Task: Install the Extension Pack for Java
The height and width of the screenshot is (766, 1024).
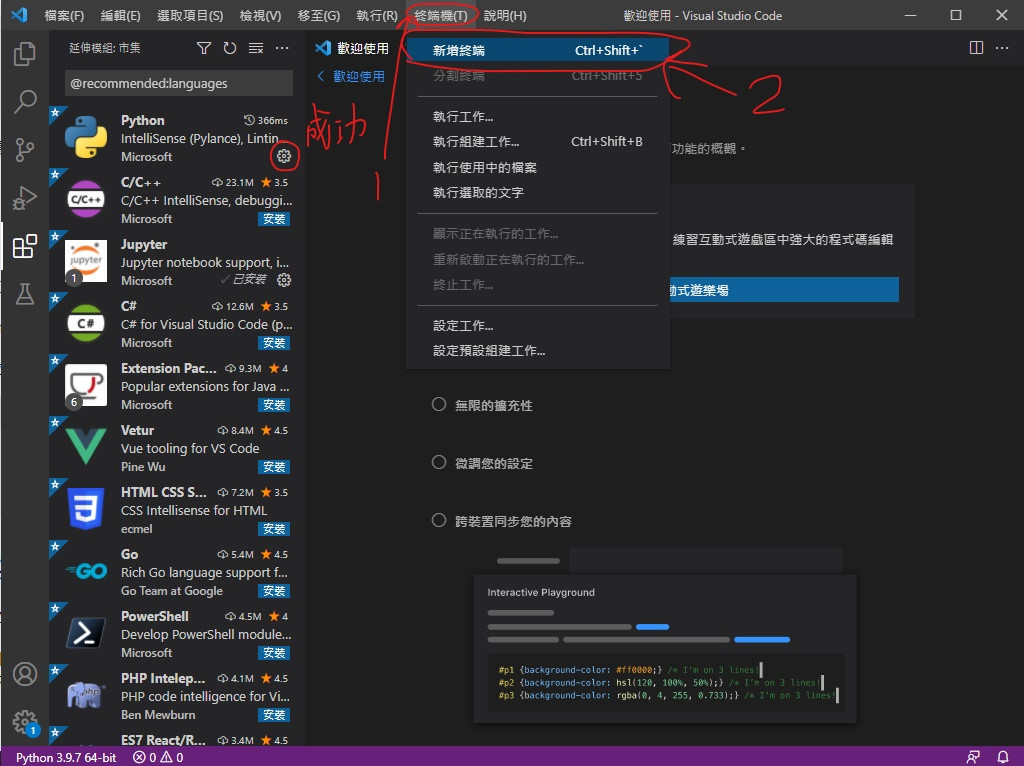Action: click(274, 405)
